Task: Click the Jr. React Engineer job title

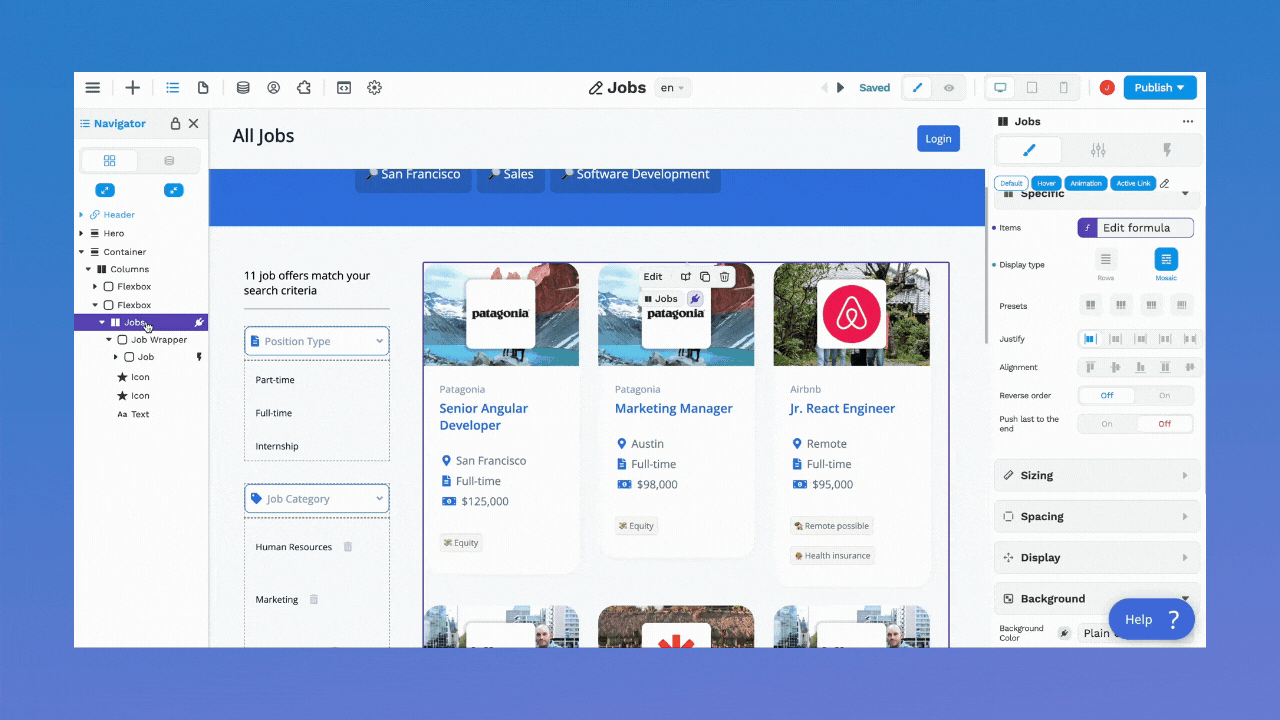Action: [842, 408]
